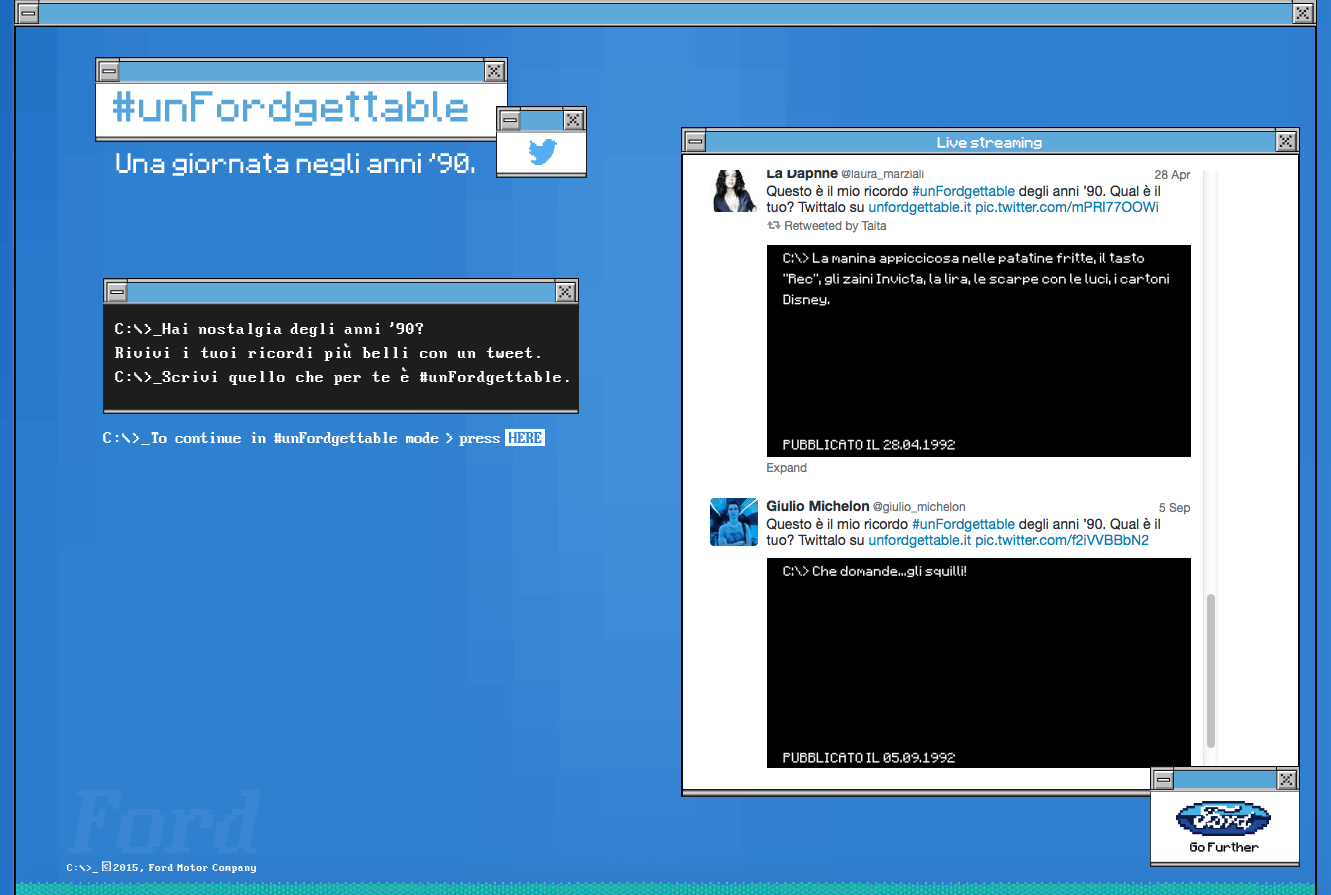Click the main outer window menu icon

[x=28, y=13]
